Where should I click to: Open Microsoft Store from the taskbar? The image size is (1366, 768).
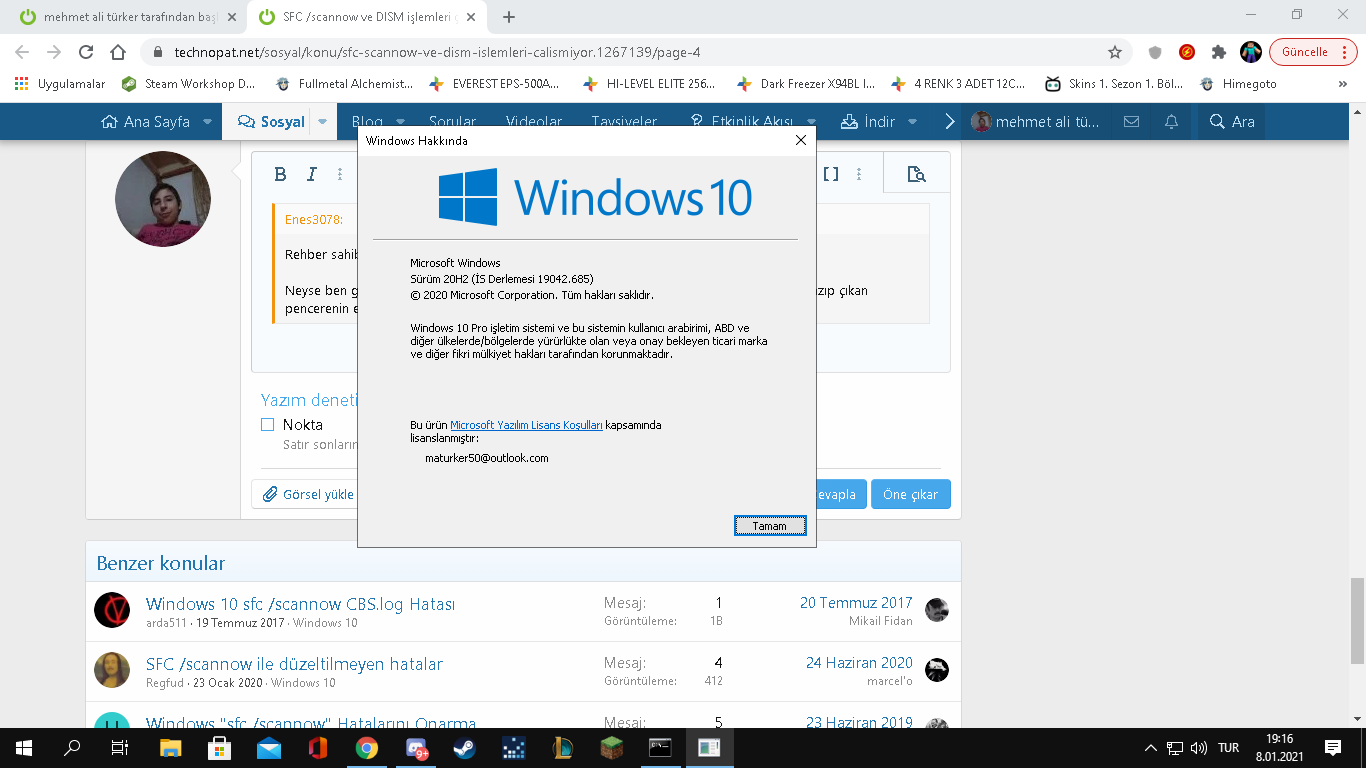tap(220, 747)
